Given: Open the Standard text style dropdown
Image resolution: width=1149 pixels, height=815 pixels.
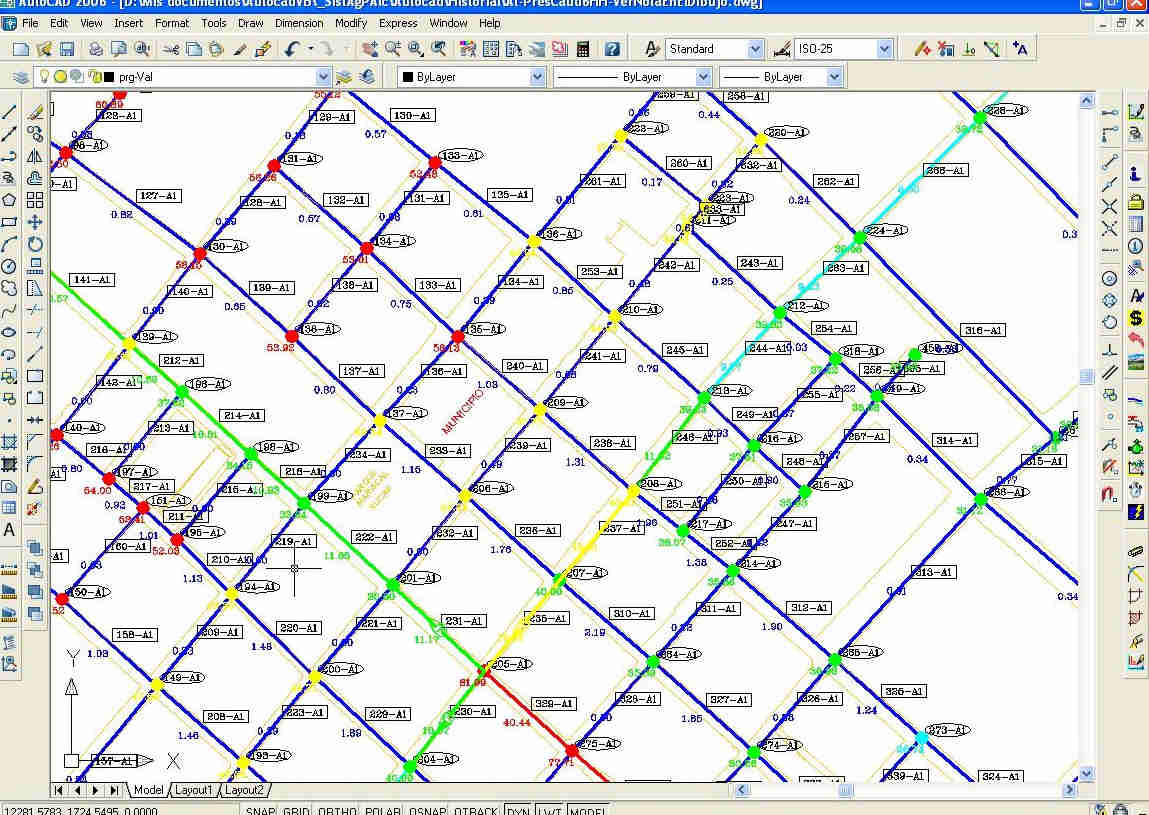Looking at the screenshot, I should [755, 49].
